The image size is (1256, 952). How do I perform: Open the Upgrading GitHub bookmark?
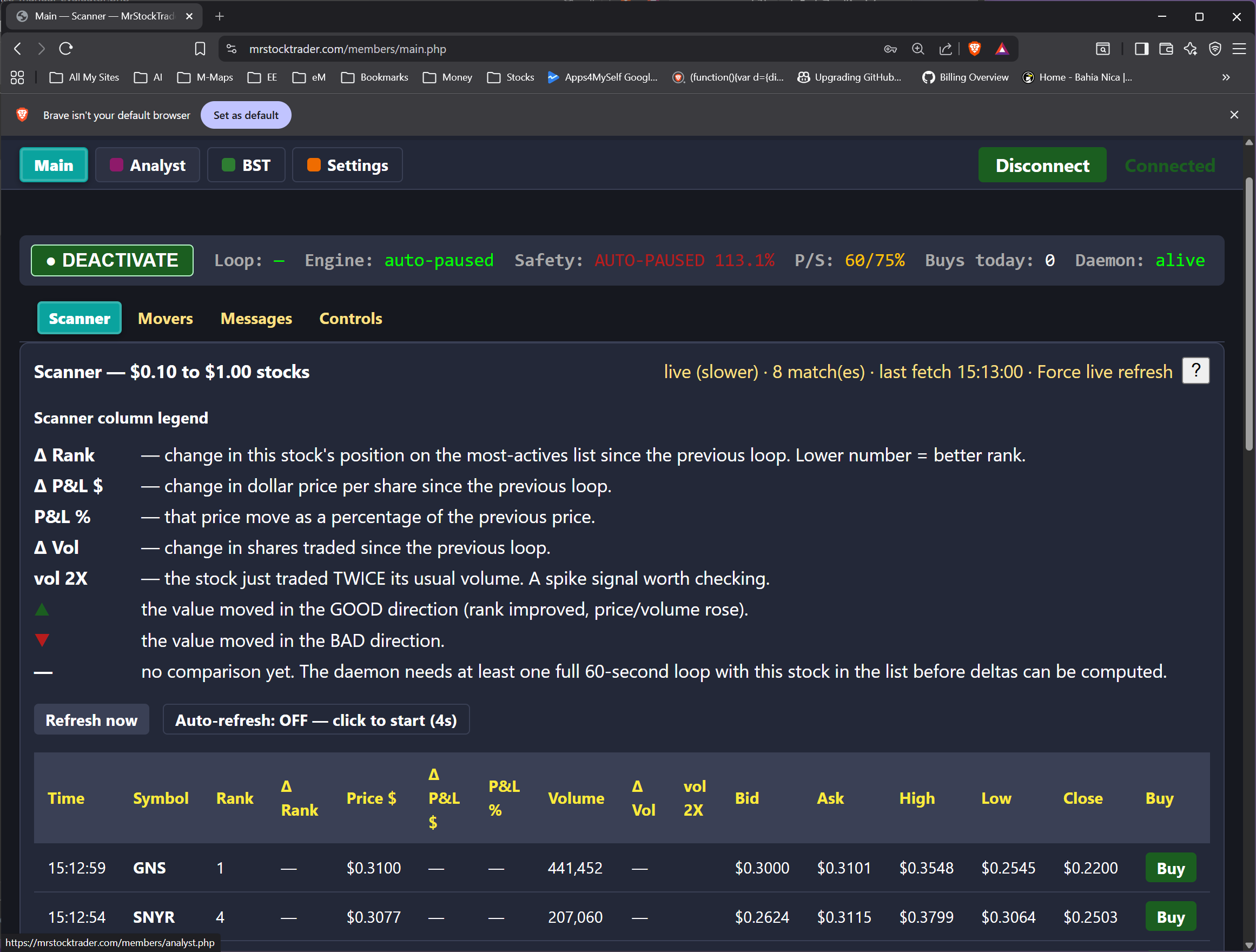tap(850, 77)
